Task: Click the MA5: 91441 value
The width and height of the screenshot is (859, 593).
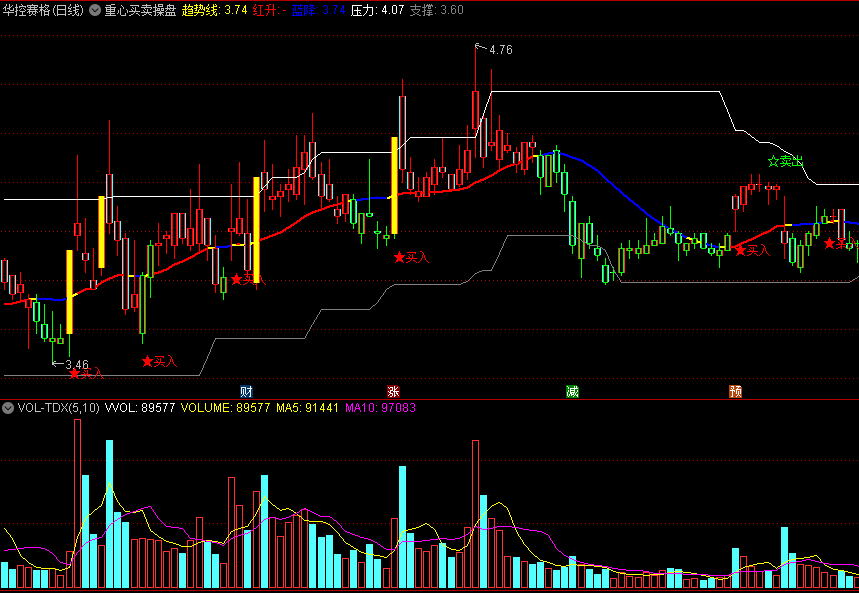Action: (307, 408)
